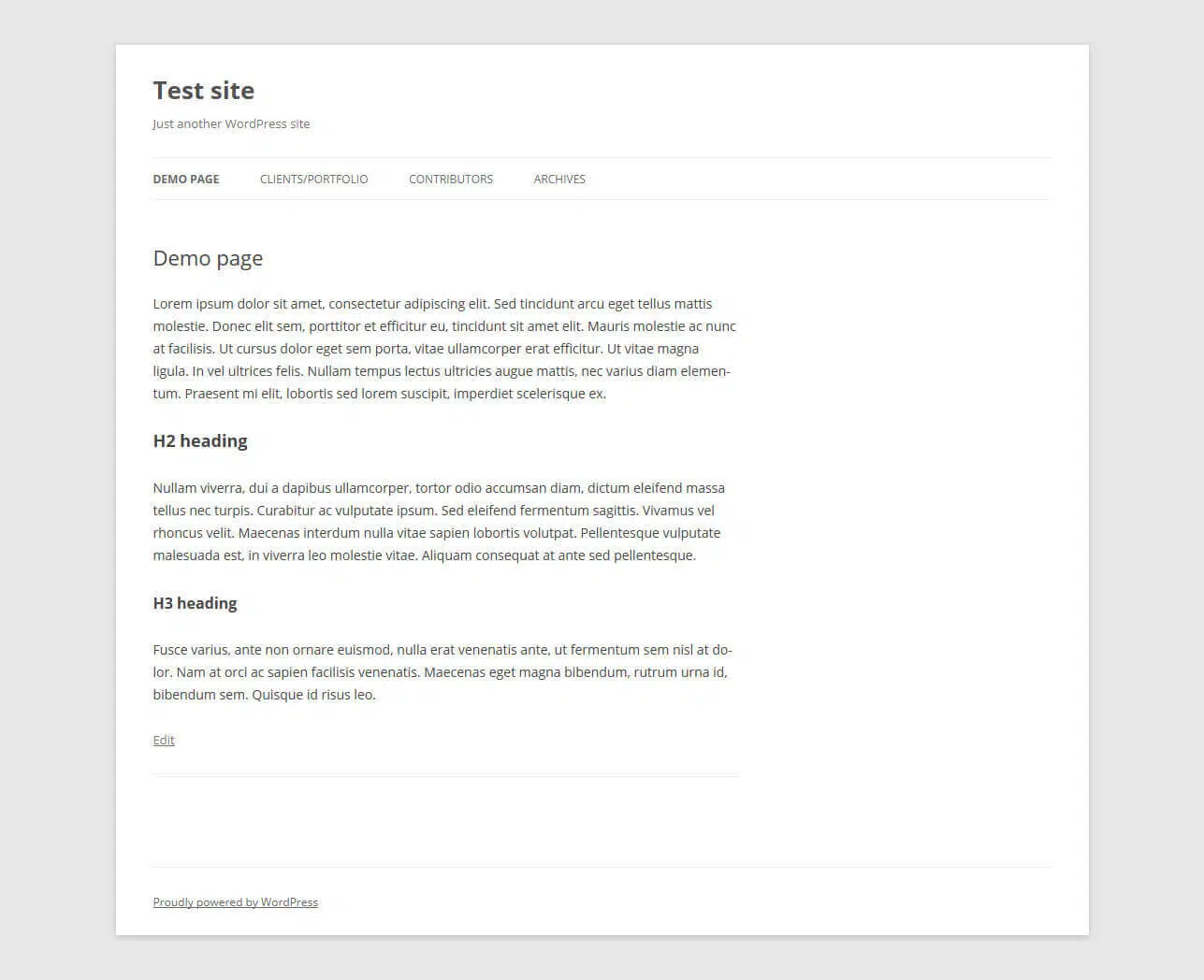Click the line starting 'Fusce varius, ante'
Screen dimensions: 1204x980
coord(442,650)
